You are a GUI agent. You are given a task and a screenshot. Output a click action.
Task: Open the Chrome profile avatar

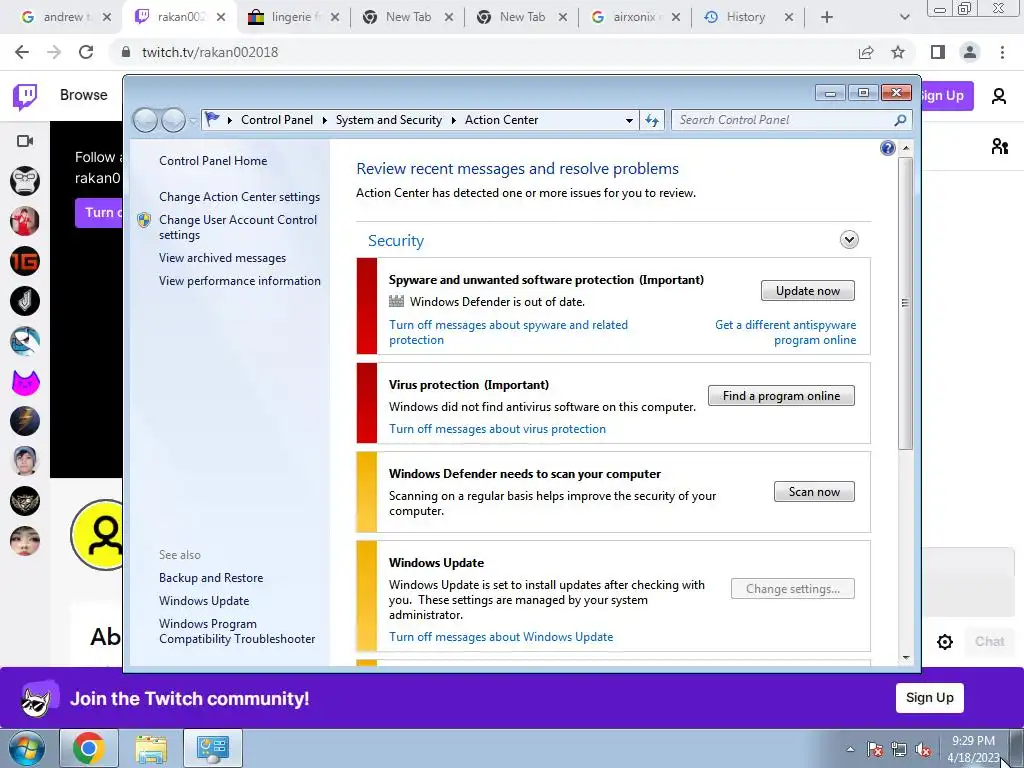970,52
